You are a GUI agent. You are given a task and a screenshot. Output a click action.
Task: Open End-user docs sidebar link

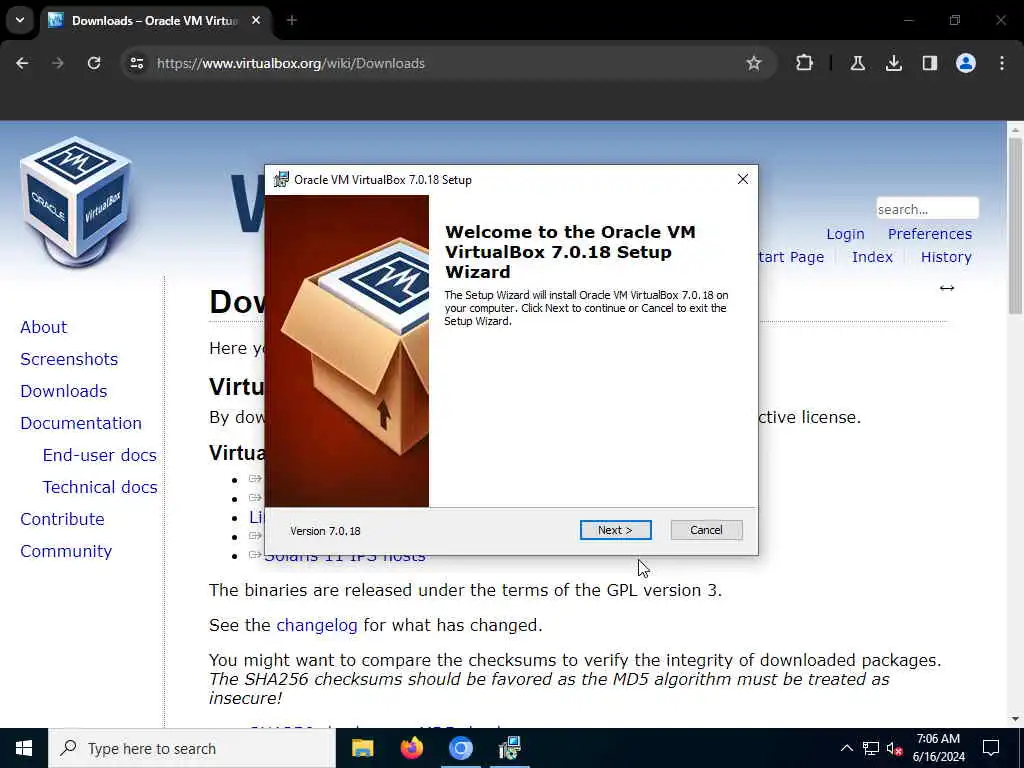pos(100,455)
